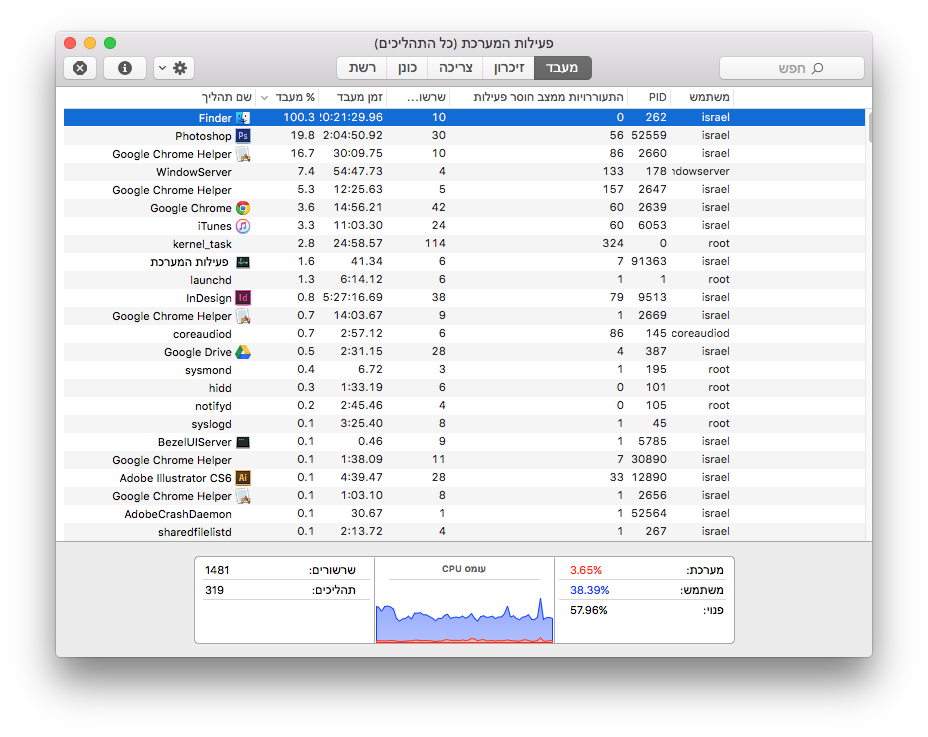Click the חפש search input field
928x737 pixels.
(792, 68)
